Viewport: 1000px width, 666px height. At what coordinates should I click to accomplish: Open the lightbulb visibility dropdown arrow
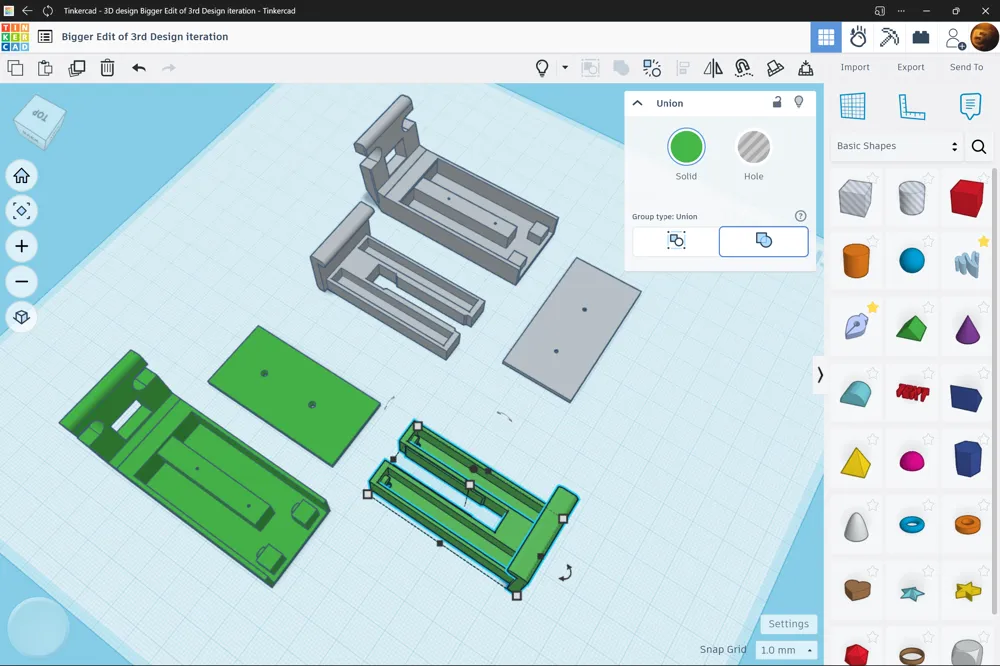[565, 67]
